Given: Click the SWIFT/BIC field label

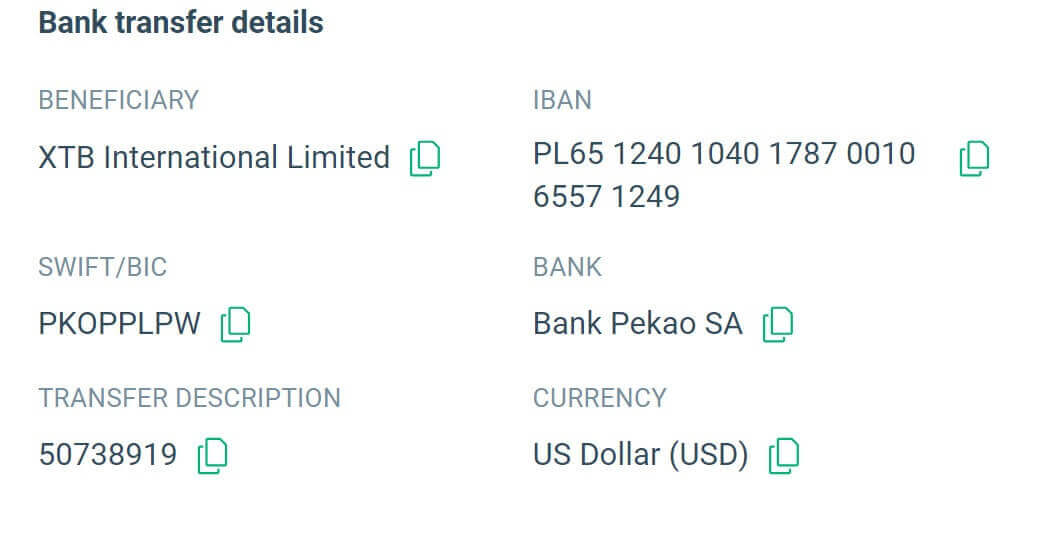Looking at the screenshot, I should pos(102,267).
